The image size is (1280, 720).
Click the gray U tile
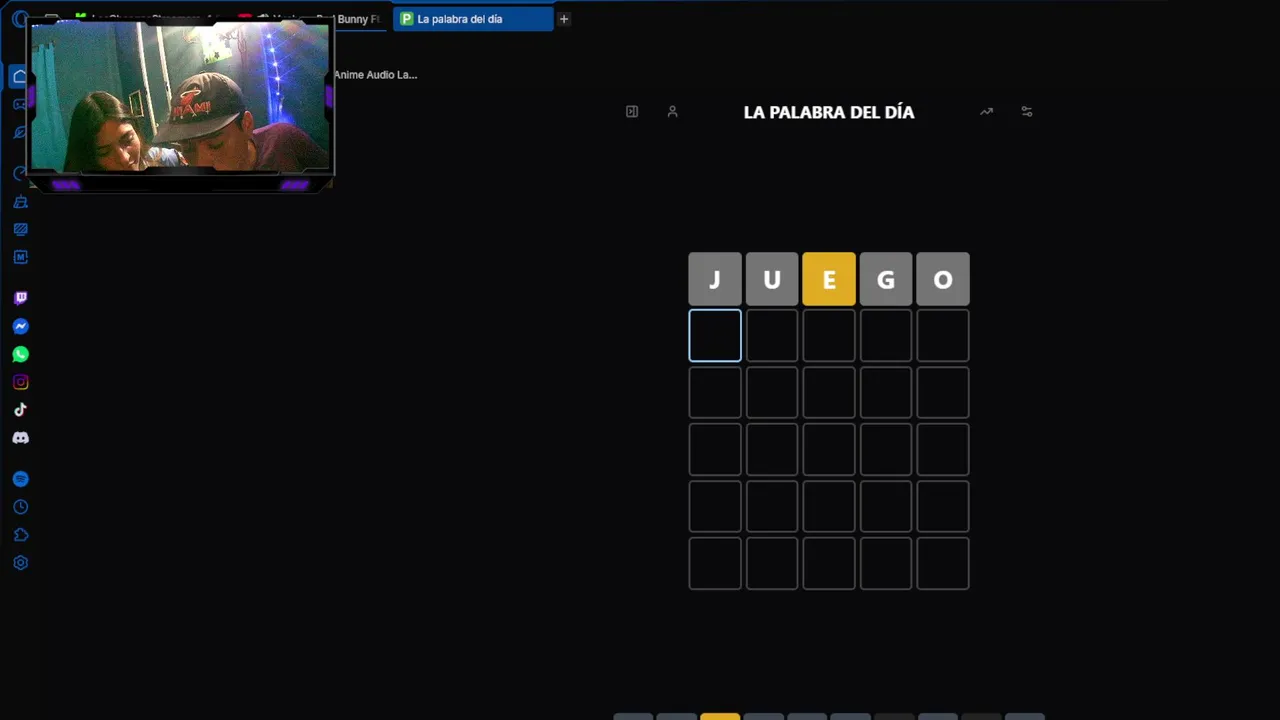click(772, 279)
